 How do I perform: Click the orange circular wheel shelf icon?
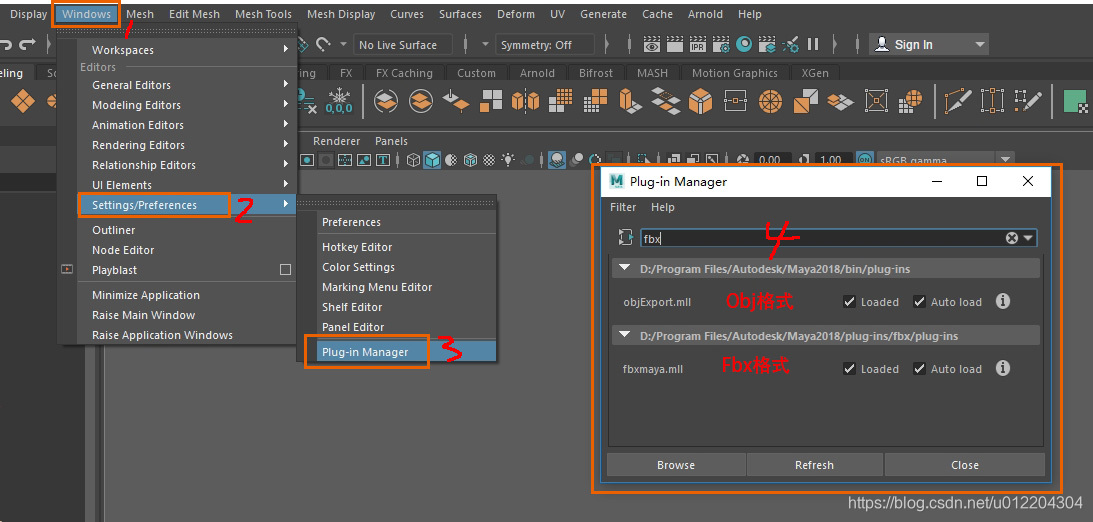(x=771, y=102)
